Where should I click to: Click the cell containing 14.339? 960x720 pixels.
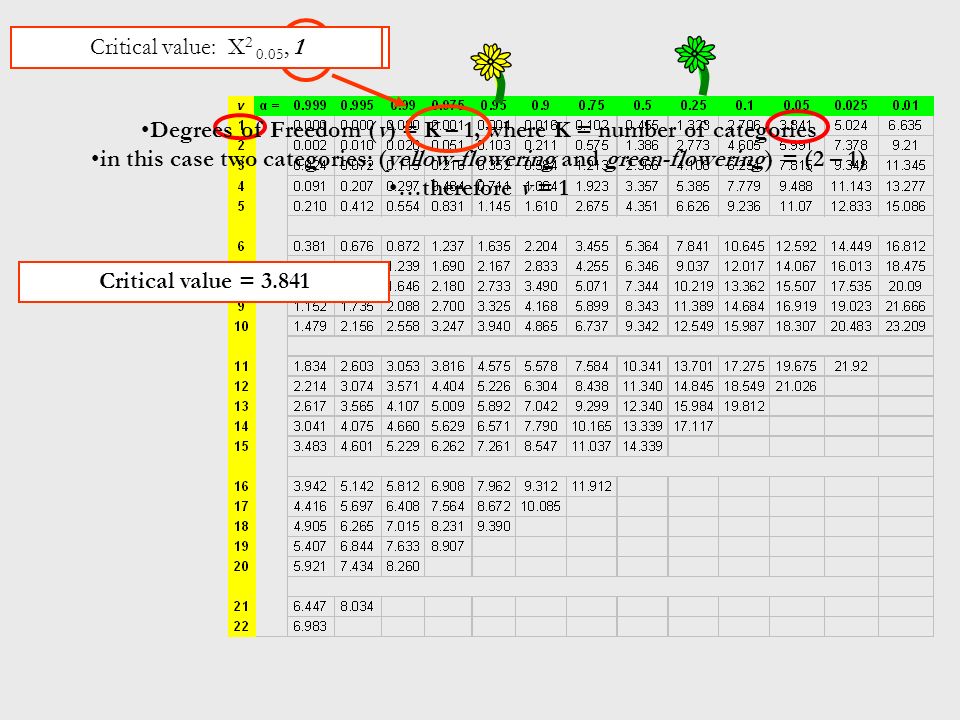[642, 446]
